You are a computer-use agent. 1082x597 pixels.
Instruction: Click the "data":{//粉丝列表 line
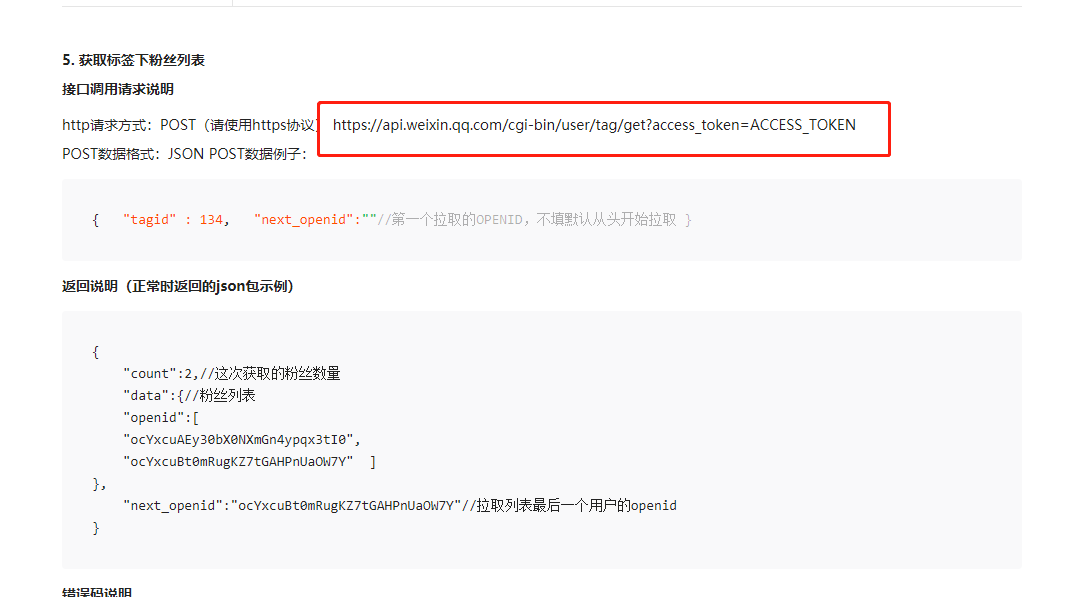click(x=189, y=395)
